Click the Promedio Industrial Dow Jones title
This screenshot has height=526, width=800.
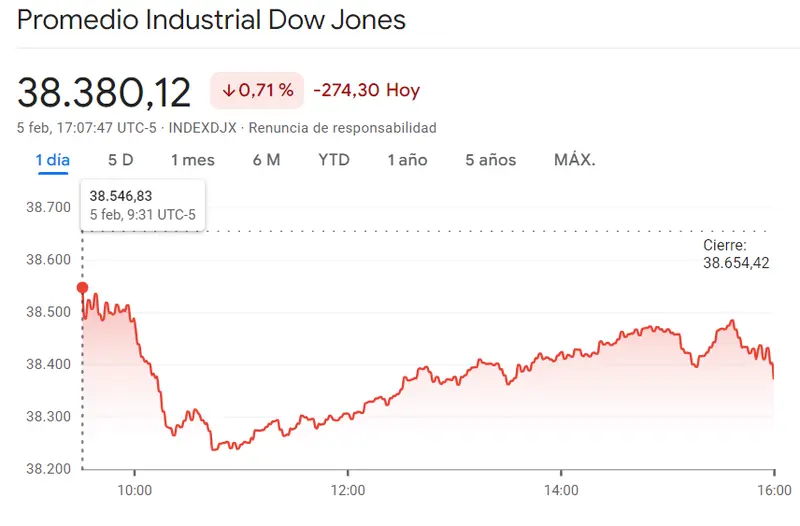point(212,20)
